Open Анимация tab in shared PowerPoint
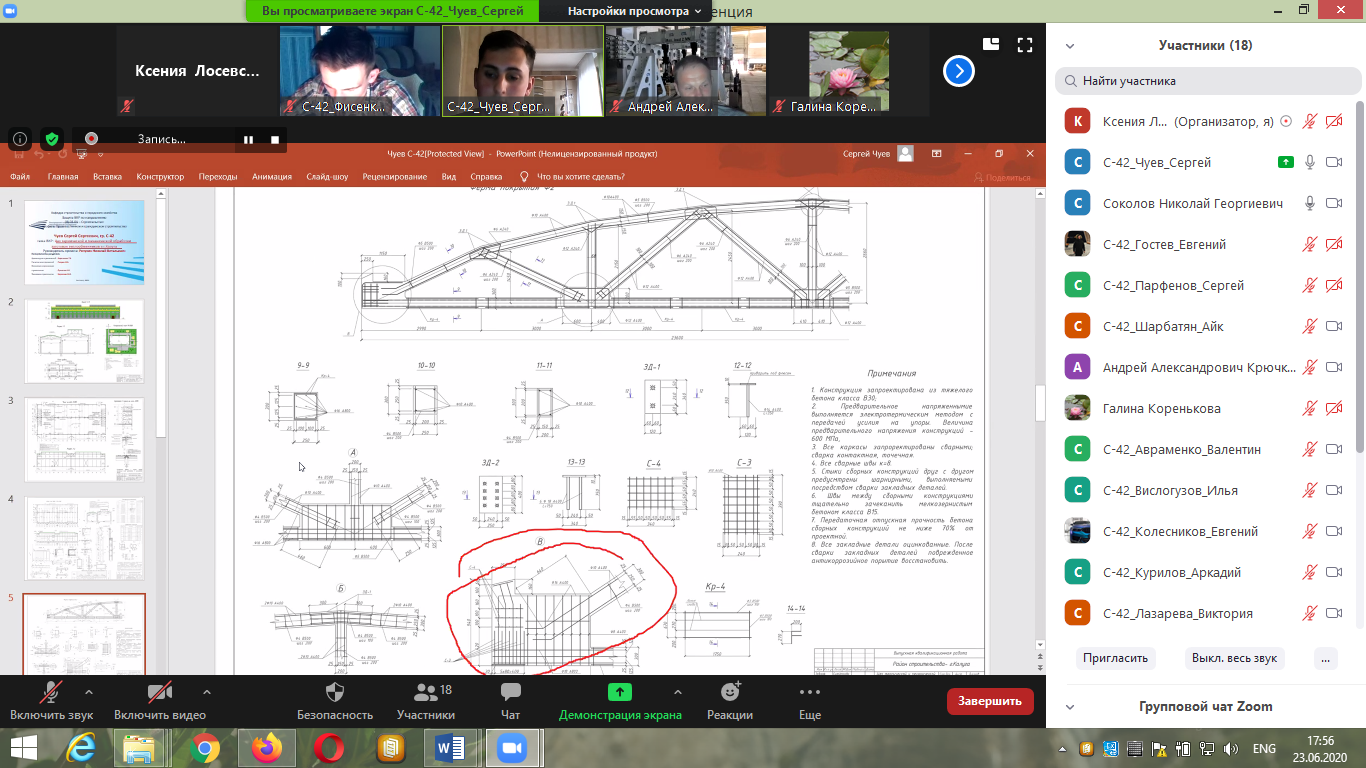This screenshot has width=1366, height=768. (x=272, y=177)
